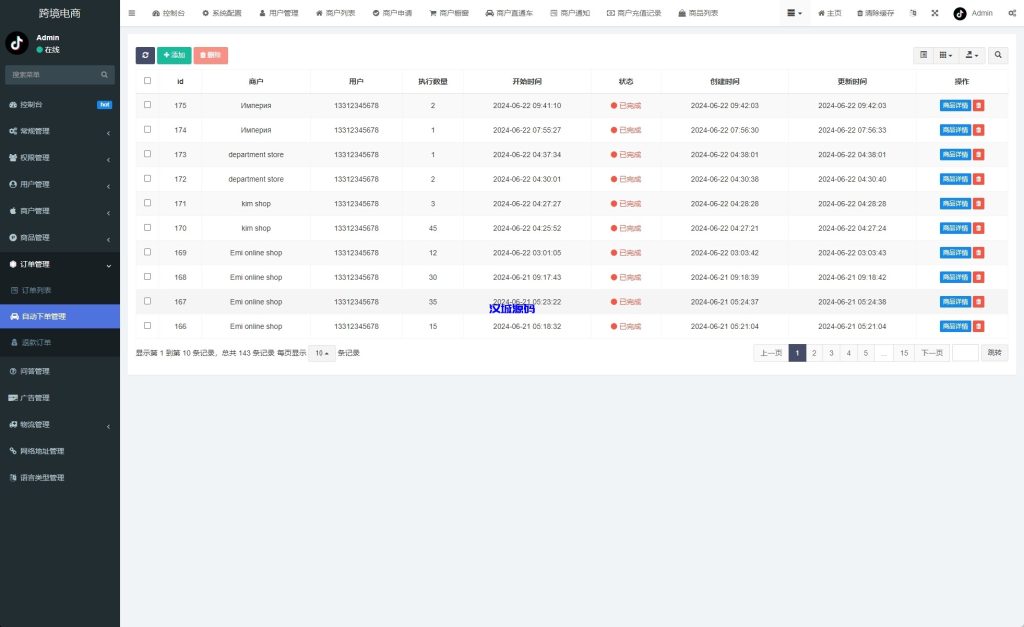Toggle the select-all checkbox in the table header
This screenshot has height=627, width=1024.
pos(145,81)
